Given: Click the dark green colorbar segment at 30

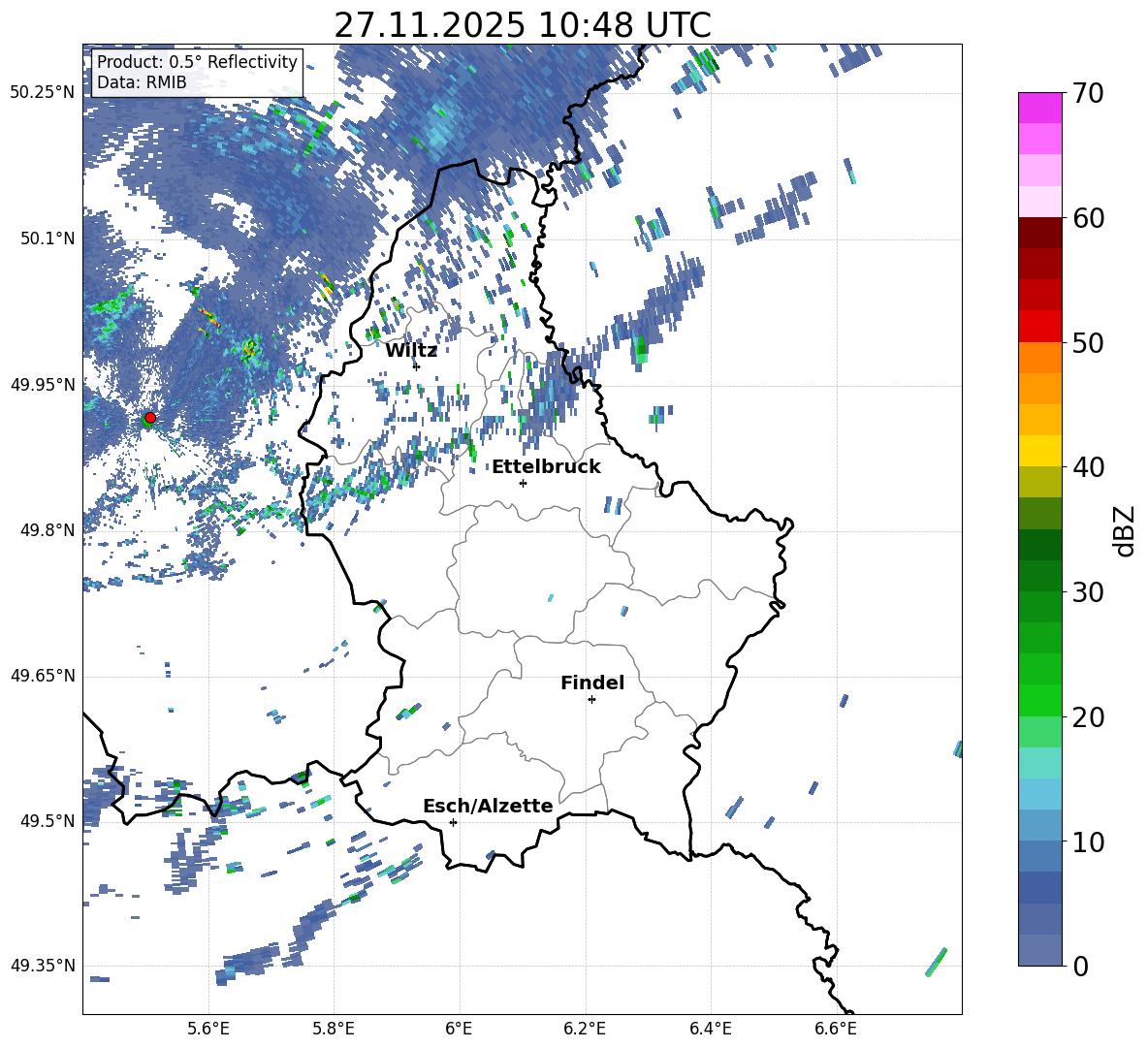Looking at the screenshot, I should tap(1039, 576).
